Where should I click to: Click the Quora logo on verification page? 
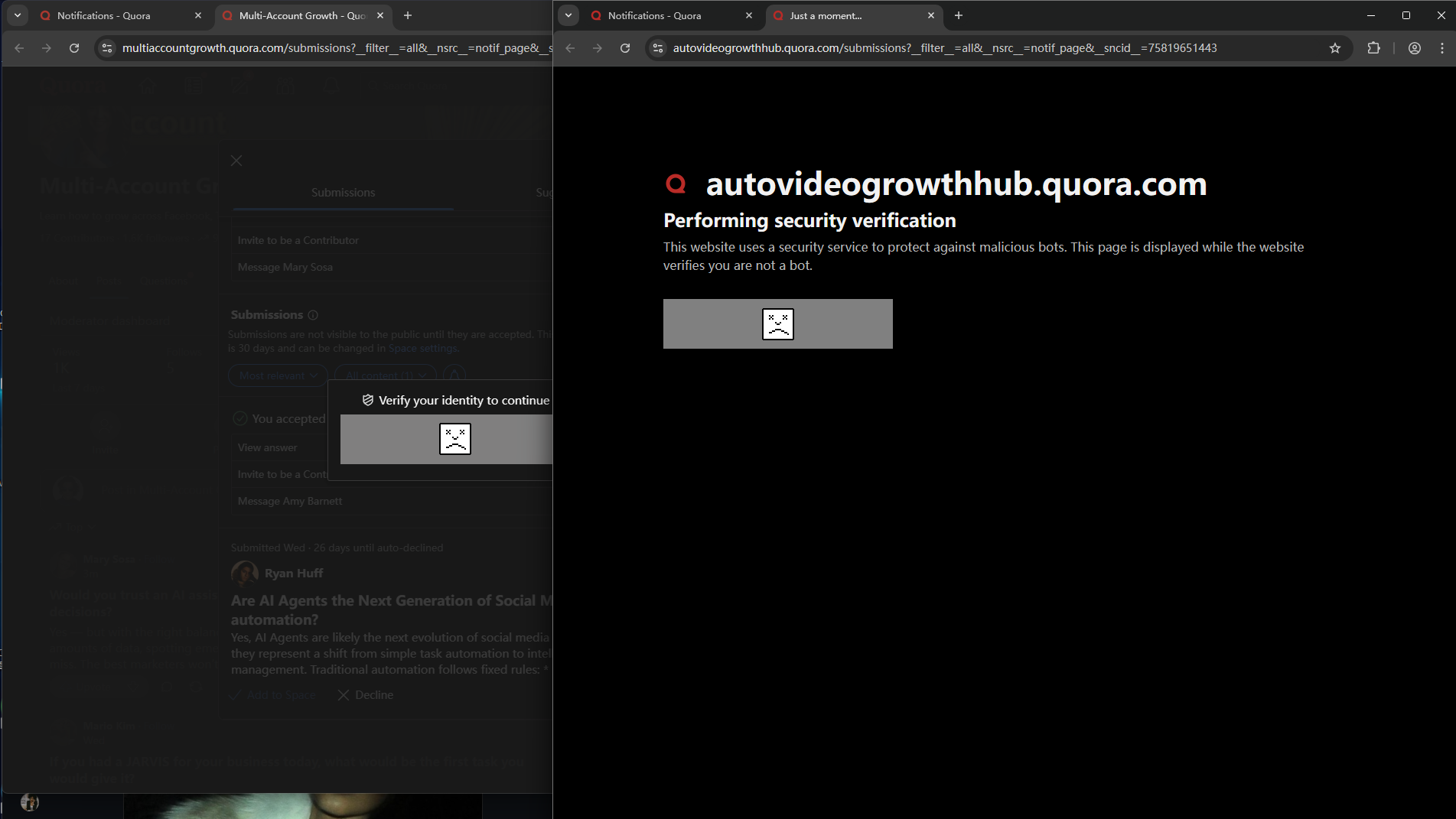point(676,184)
